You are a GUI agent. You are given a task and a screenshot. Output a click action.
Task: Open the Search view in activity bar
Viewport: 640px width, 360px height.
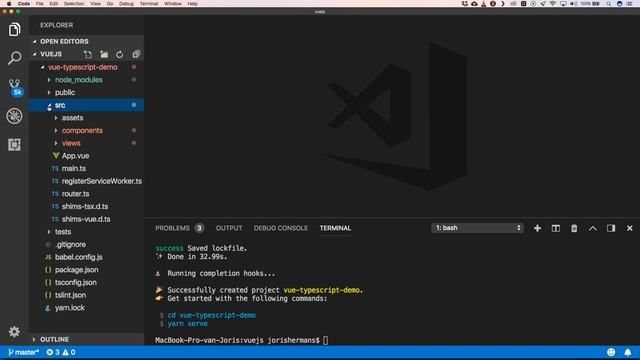click(14, 58)
